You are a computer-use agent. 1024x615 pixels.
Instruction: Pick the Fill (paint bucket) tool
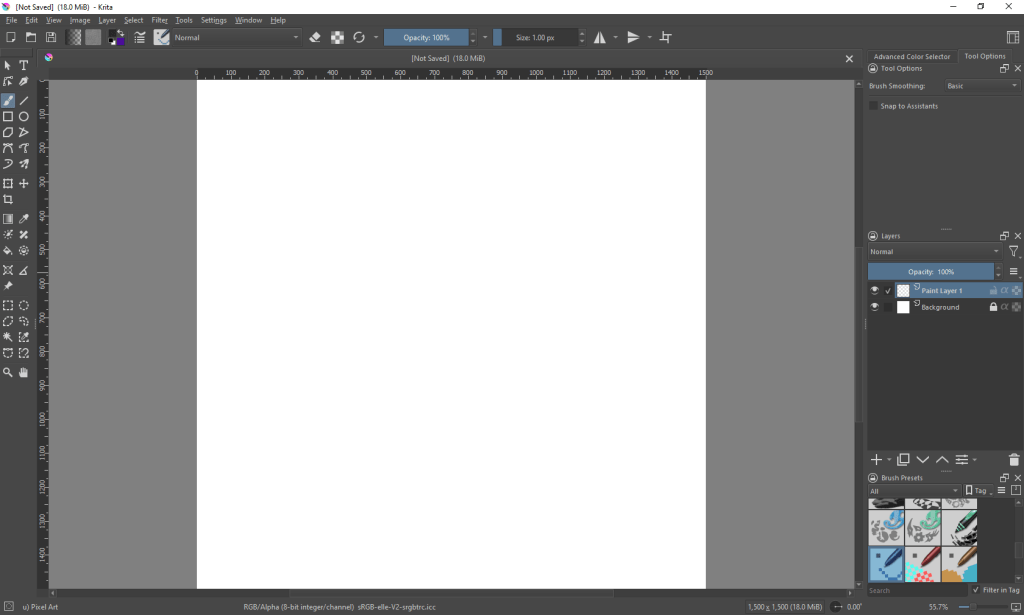8,251
